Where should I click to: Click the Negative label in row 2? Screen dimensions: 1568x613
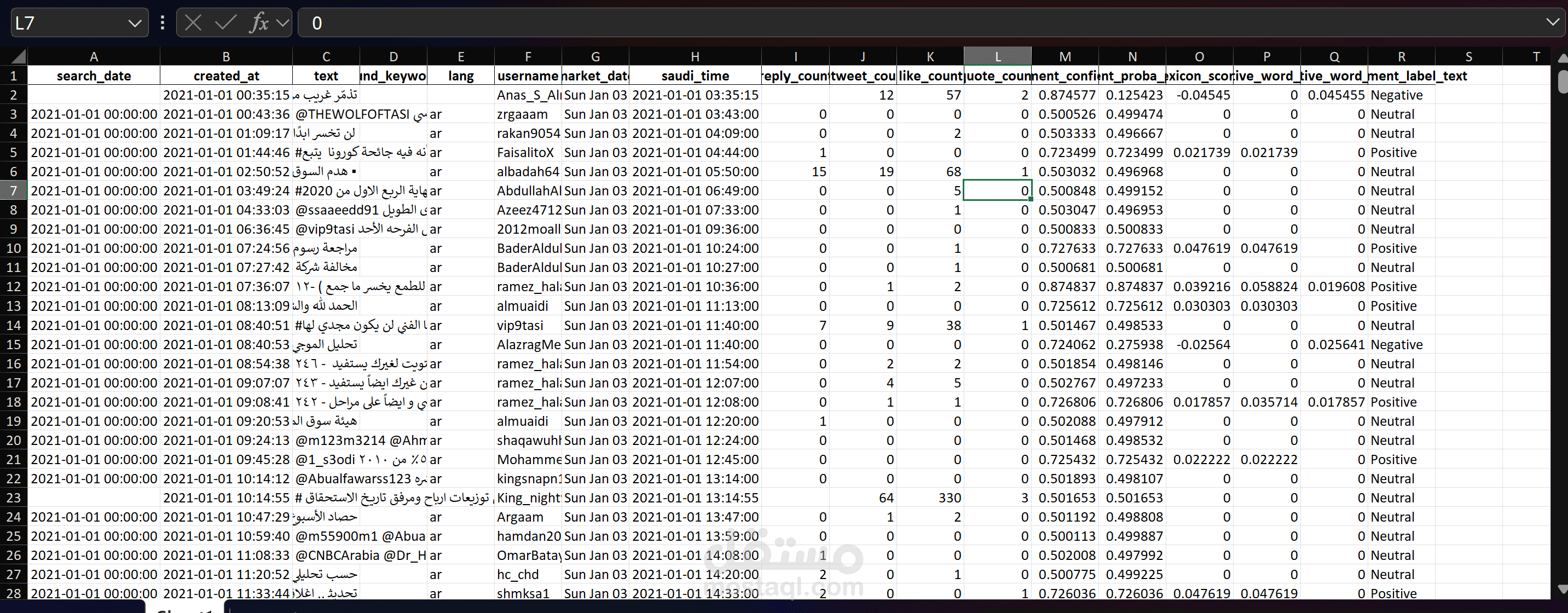(x=1396, y=96)
